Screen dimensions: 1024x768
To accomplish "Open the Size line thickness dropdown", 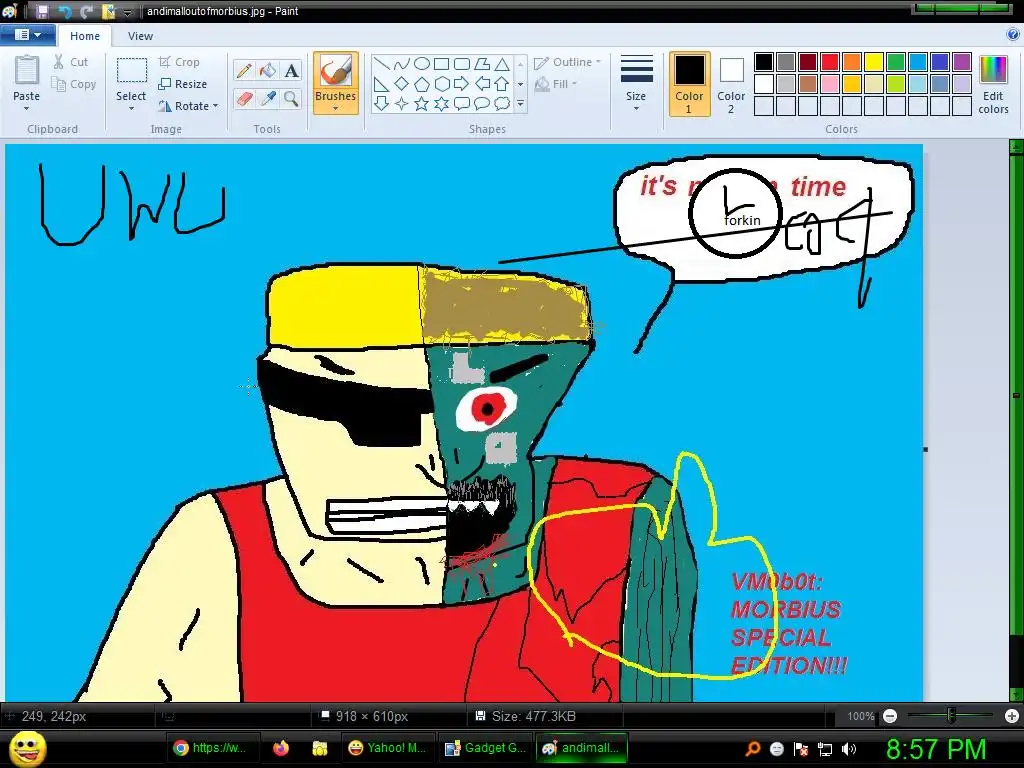I will coord(636,84).
